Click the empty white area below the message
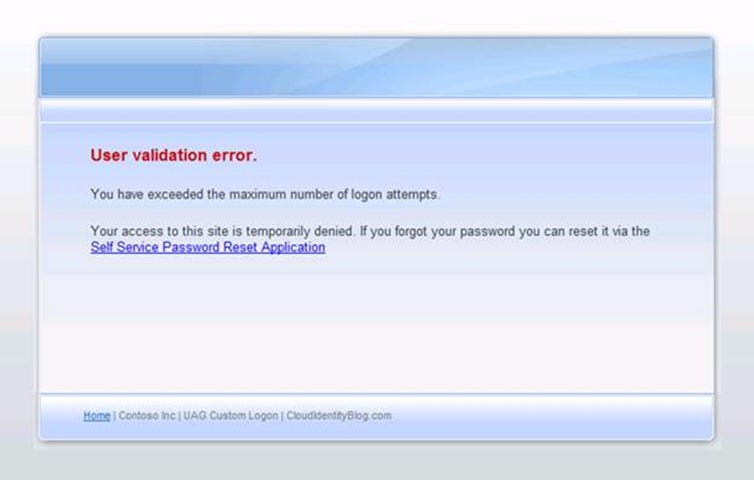The width and height of the screenshot is (754, 480). [376, 330]
